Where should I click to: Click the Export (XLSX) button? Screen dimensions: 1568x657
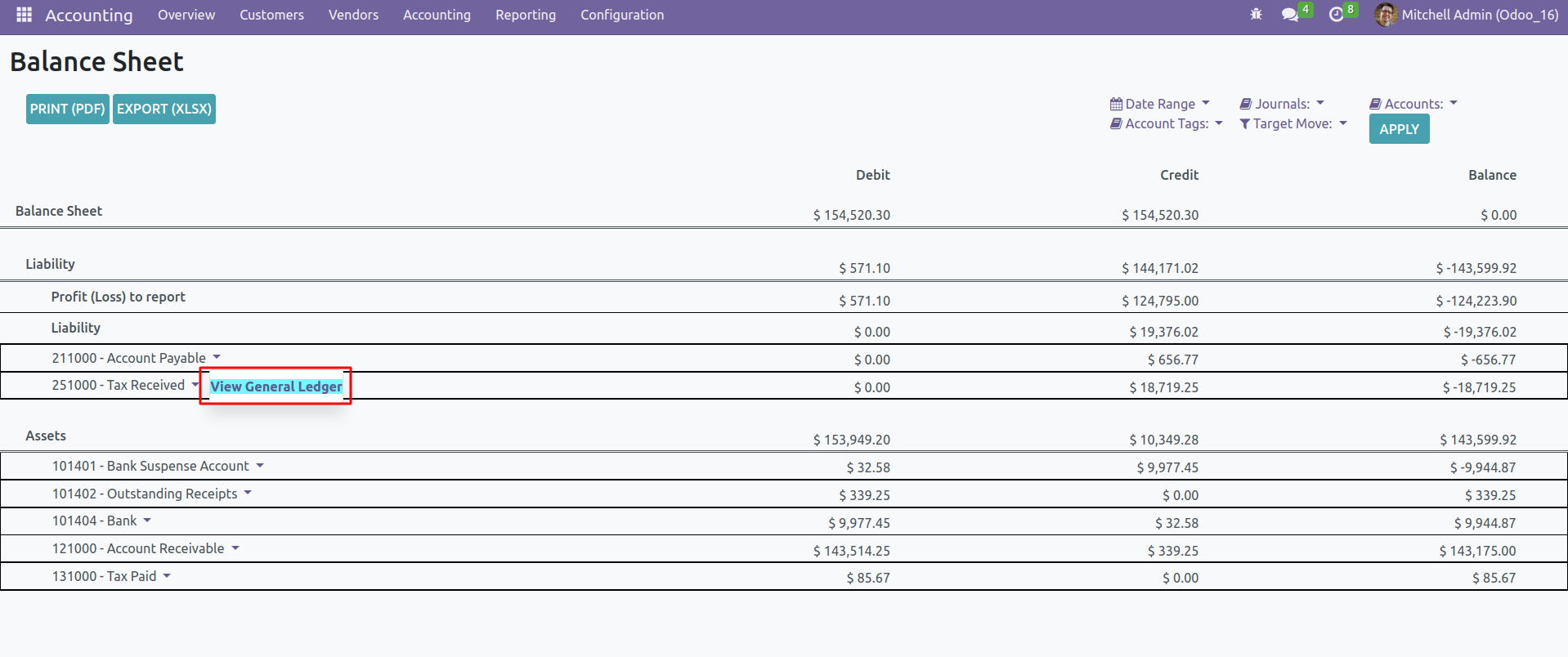coord(164,109)
